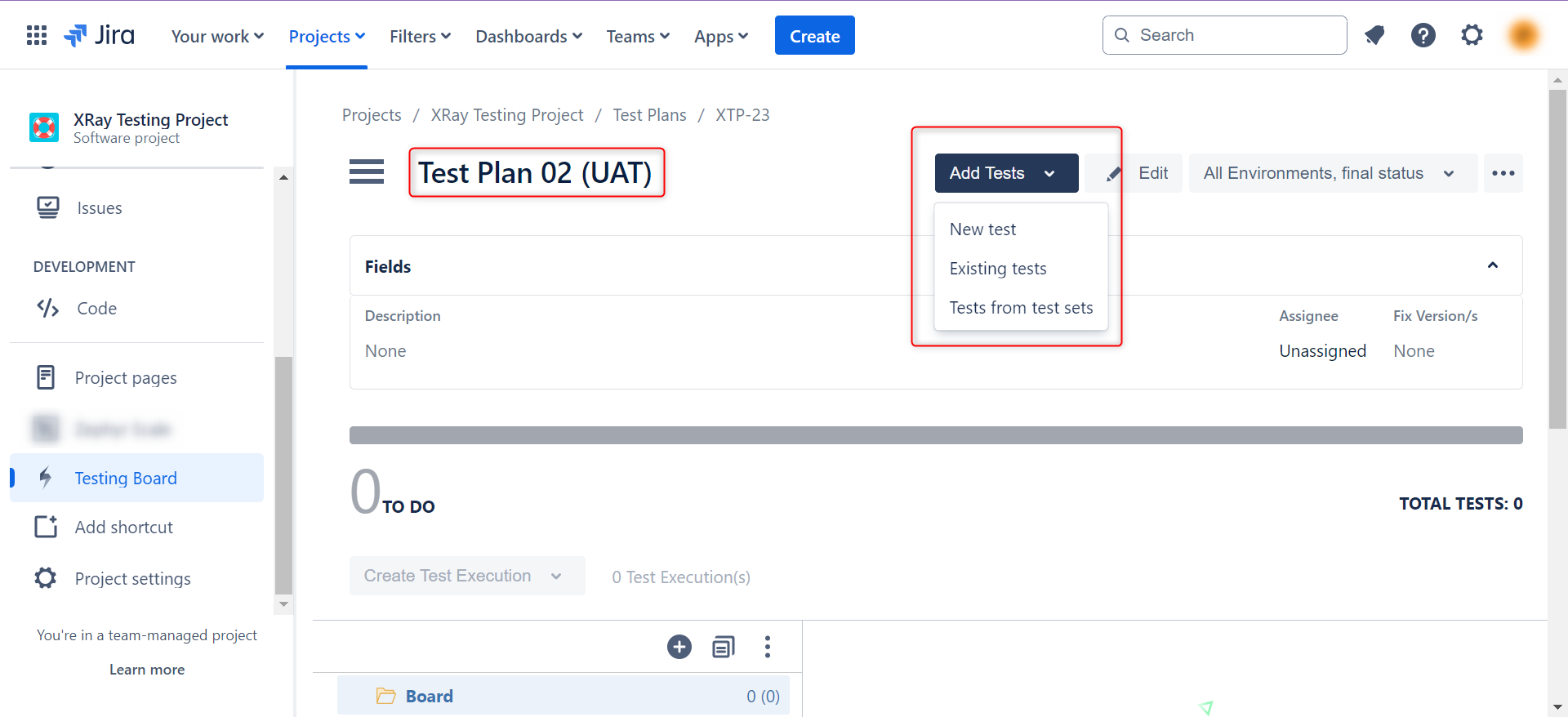Click the hamburger menu beside test plan title
This screenshot has width=1568, height=717.
point(367,172)
